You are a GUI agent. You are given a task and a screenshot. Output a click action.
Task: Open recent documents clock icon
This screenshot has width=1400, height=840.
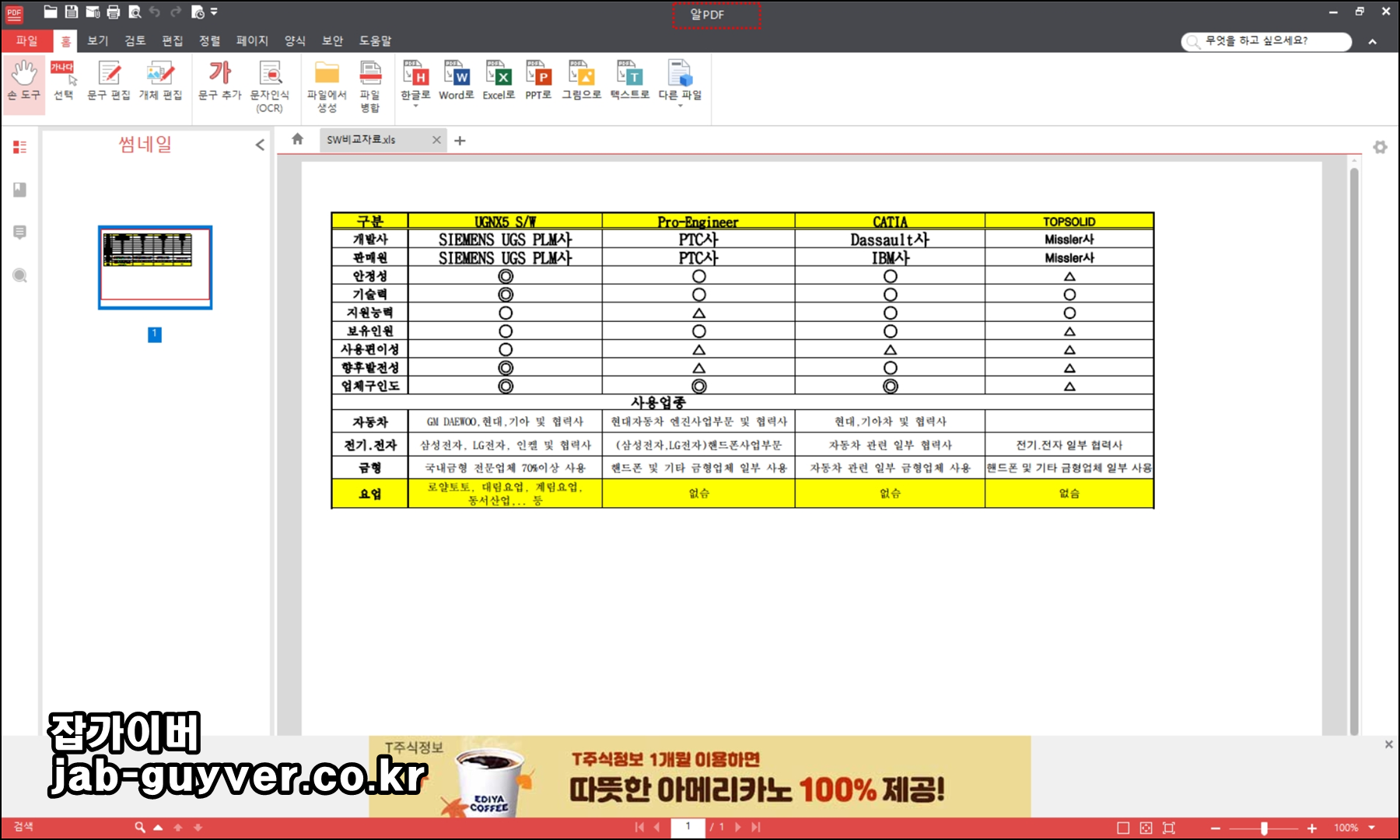point(198,12)
